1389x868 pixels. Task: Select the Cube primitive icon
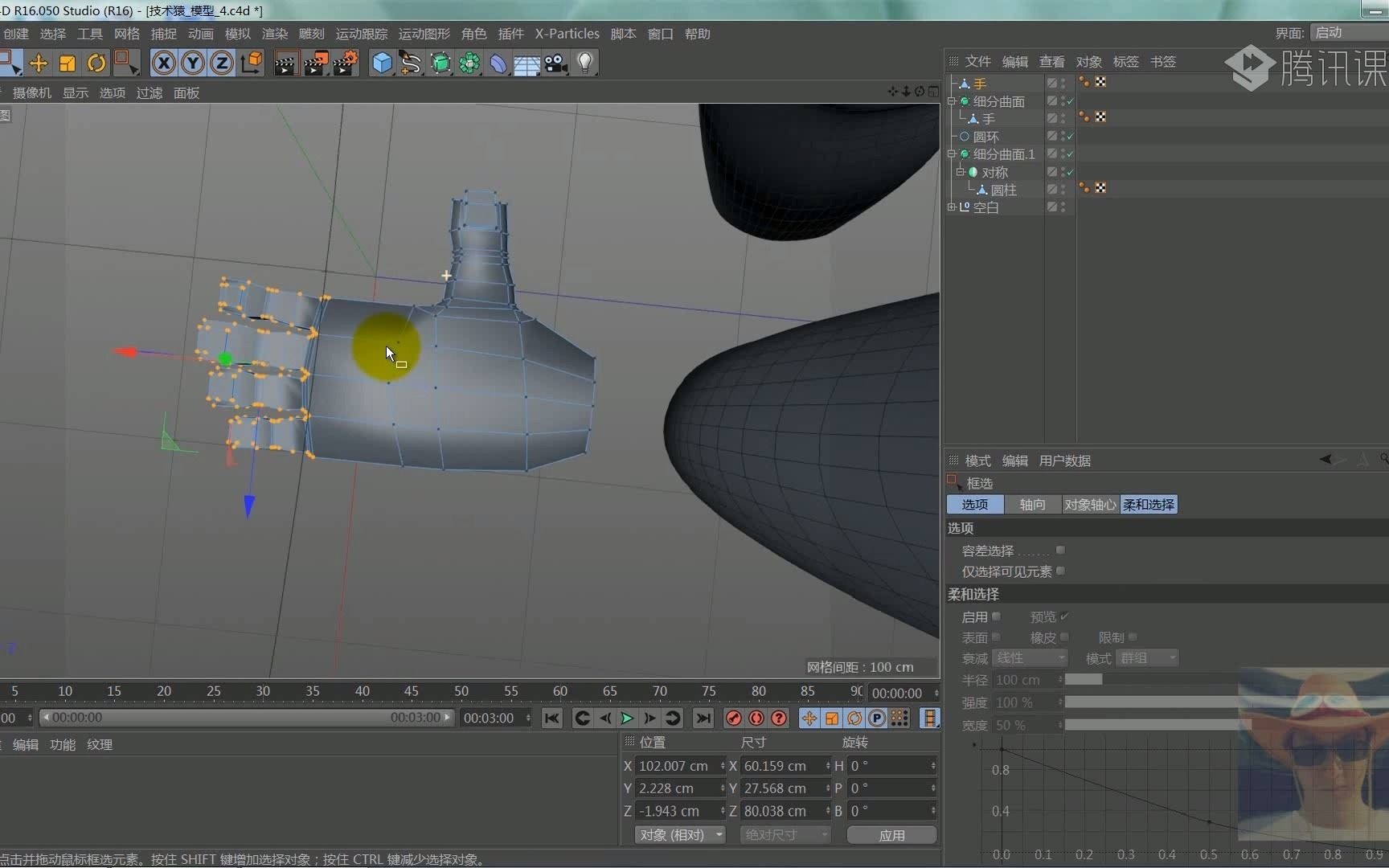pyautogui.click(x=381, y=63)
